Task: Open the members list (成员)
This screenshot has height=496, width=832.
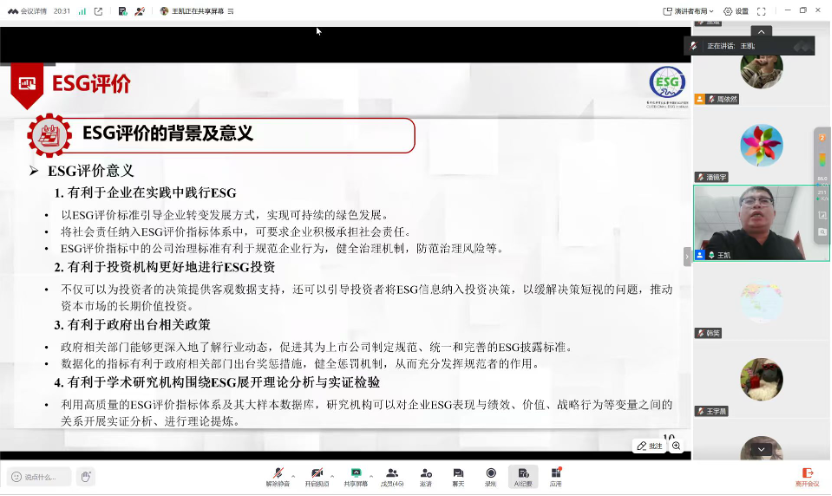Action: coord(392,477)
